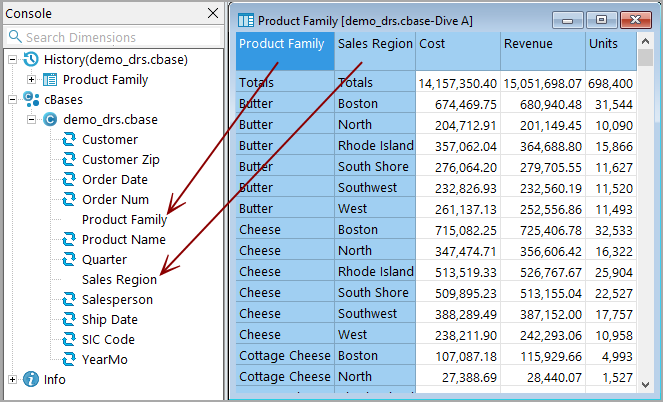This screenshot has width=663, height=402.
Task: Click the icon beside Product Name
Action: pos(69,240)
